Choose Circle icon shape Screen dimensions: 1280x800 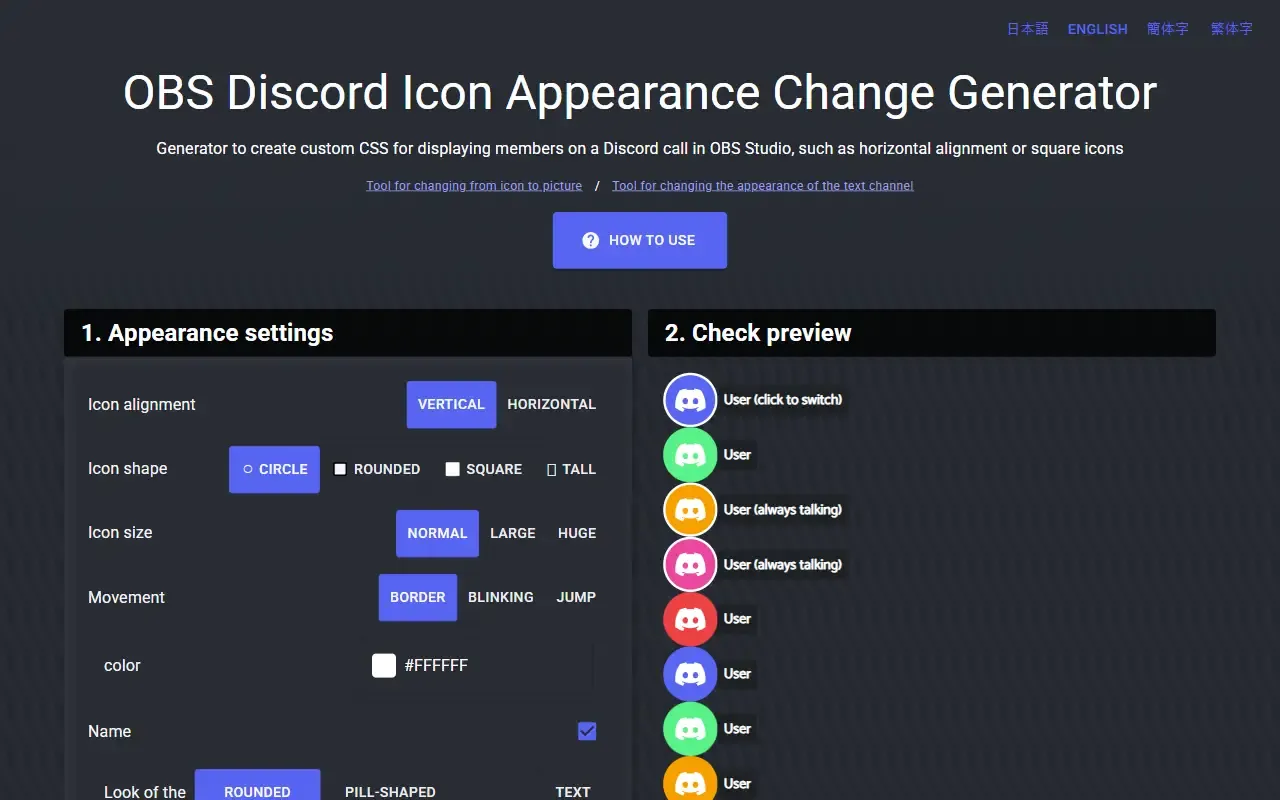(274, 469)
